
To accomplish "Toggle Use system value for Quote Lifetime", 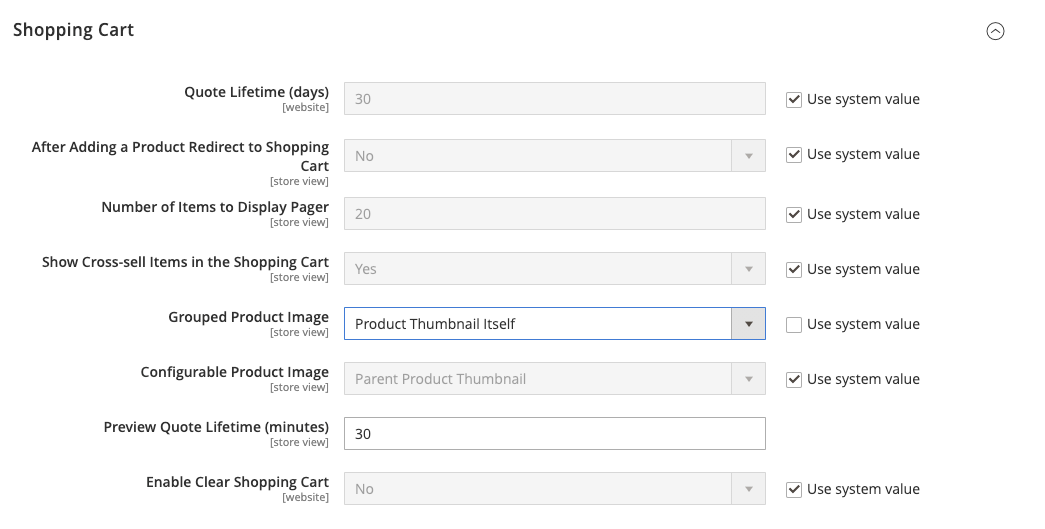I will pyautogui.click(x=794, y=100).
